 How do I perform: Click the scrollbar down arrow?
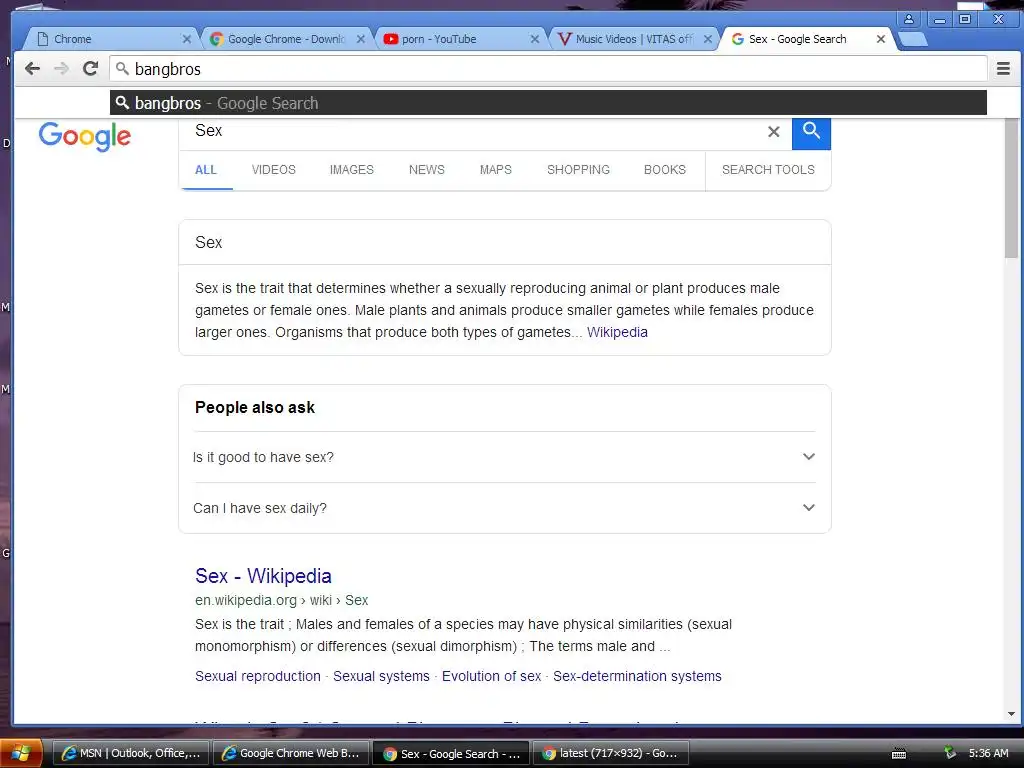tap(1011, 714)
